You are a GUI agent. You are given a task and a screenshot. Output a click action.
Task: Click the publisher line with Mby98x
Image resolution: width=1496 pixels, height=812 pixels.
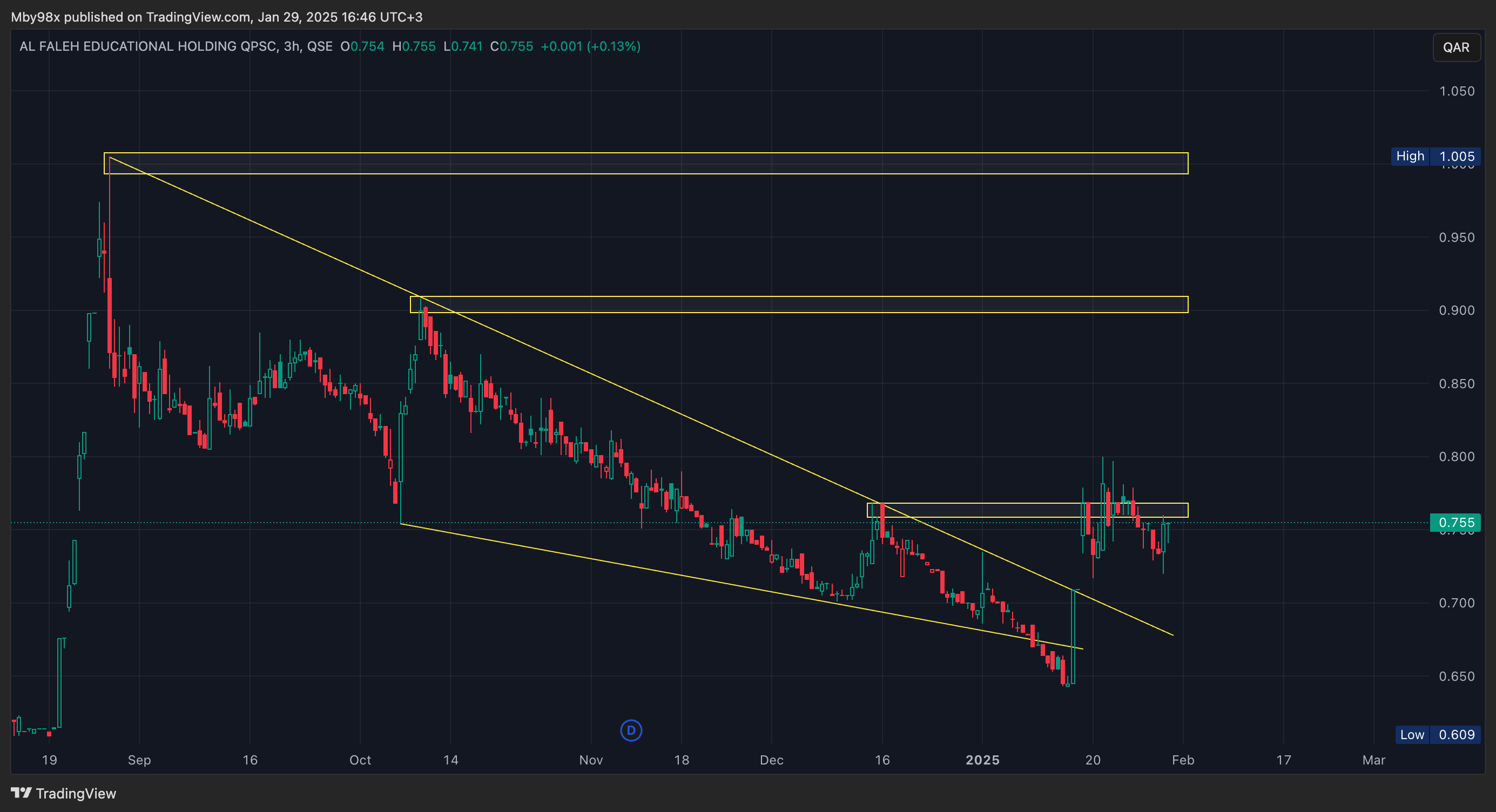coord(217,17)
